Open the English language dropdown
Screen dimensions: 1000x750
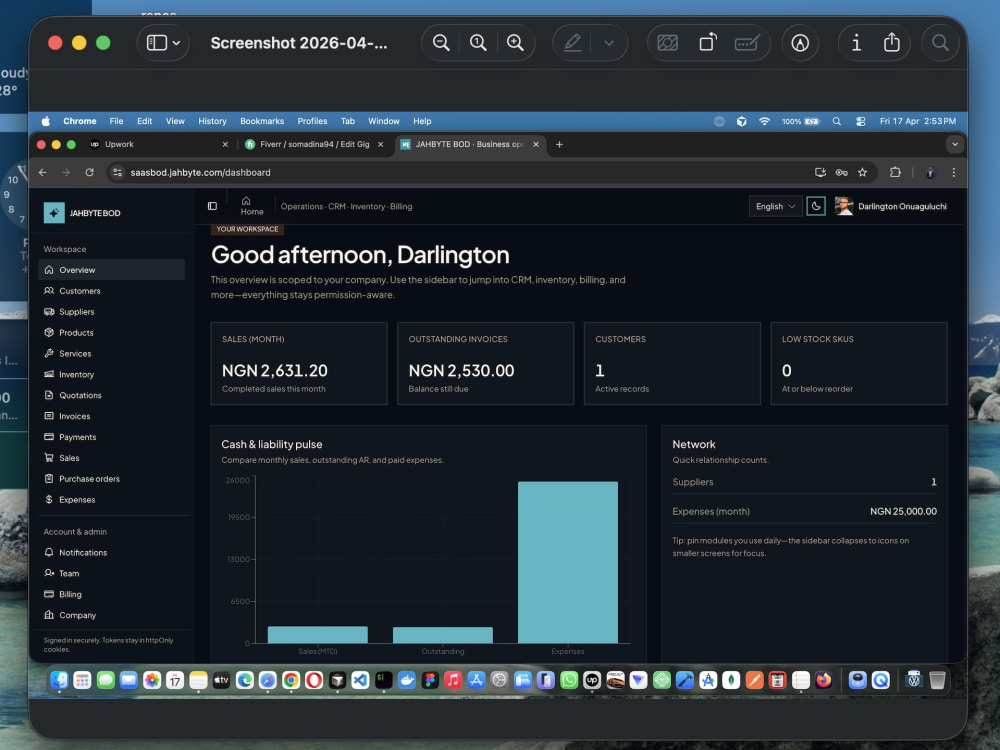(776, 206)
